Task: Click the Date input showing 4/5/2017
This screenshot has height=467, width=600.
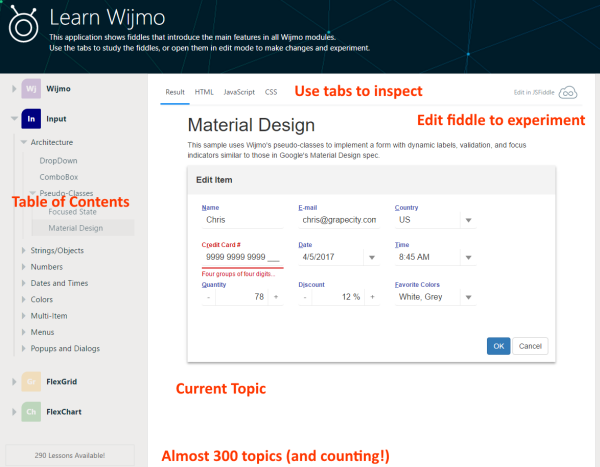Action: 331,257
